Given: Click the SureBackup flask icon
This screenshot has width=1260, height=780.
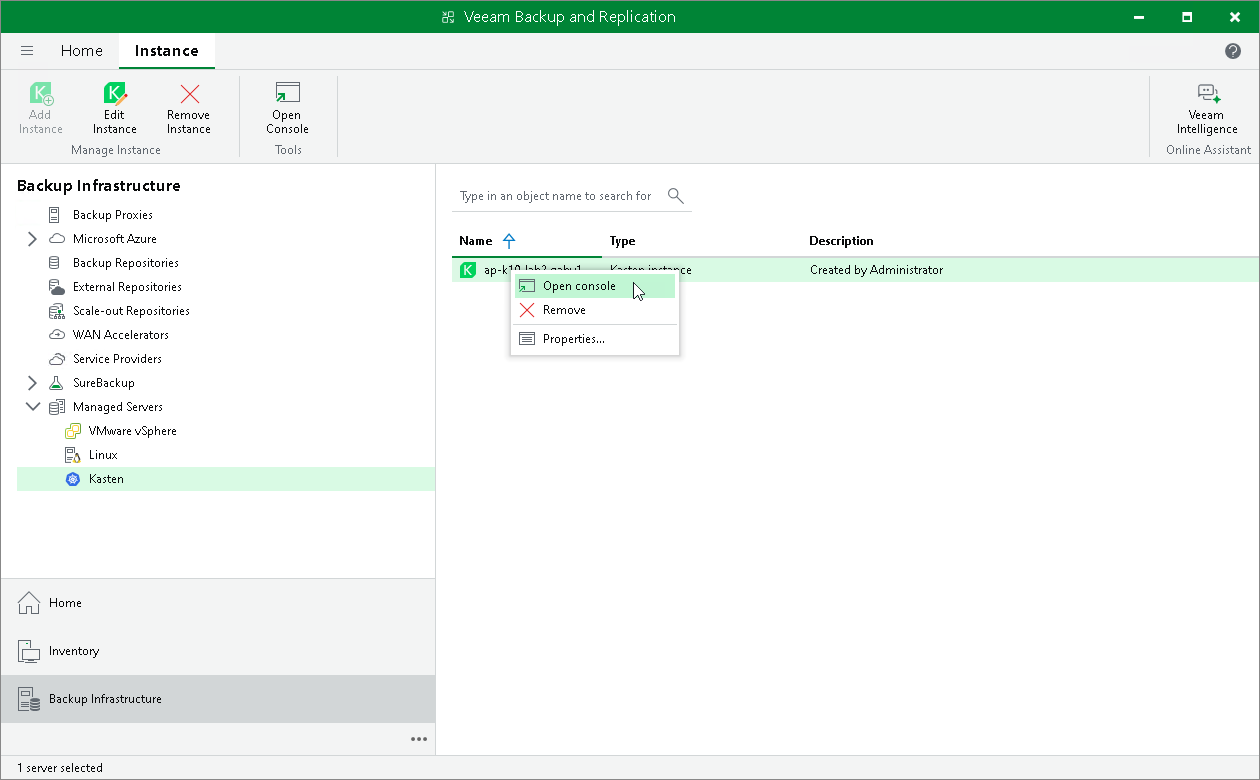Looking at the screenshot, I should [x=56, y=383].
